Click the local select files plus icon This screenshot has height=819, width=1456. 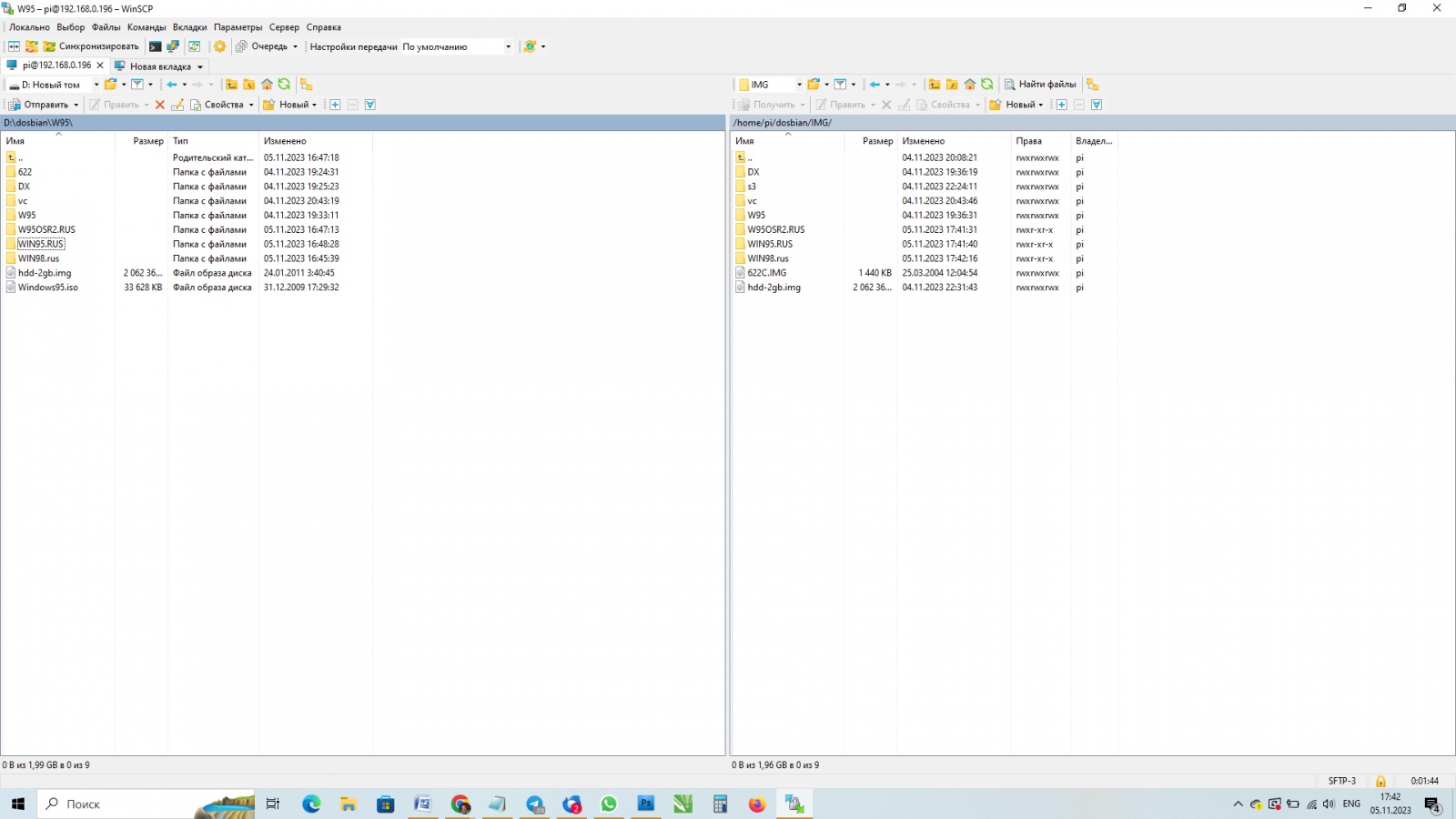click(x=335, y=105)
